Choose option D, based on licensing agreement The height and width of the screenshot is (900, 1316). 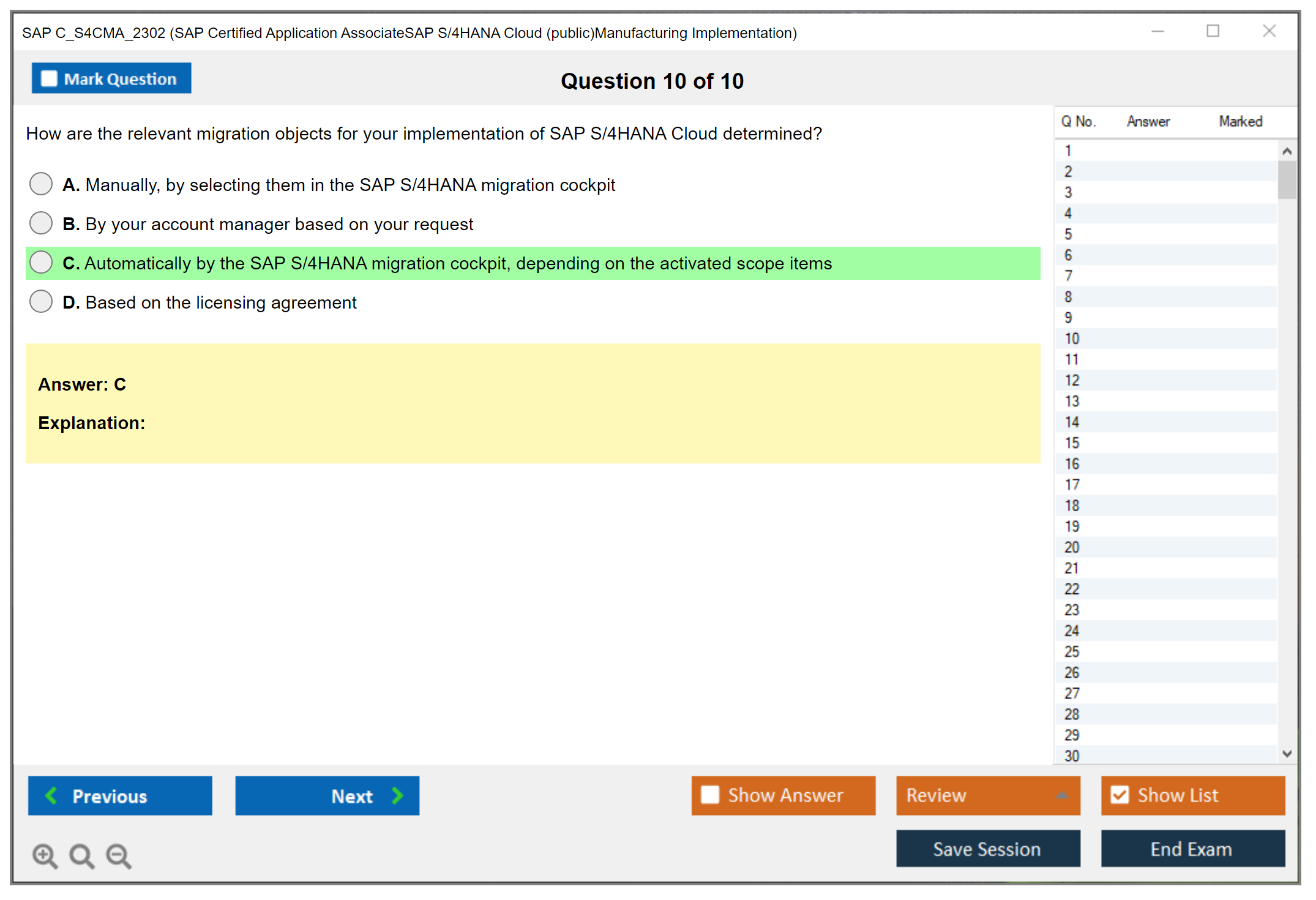41,301
